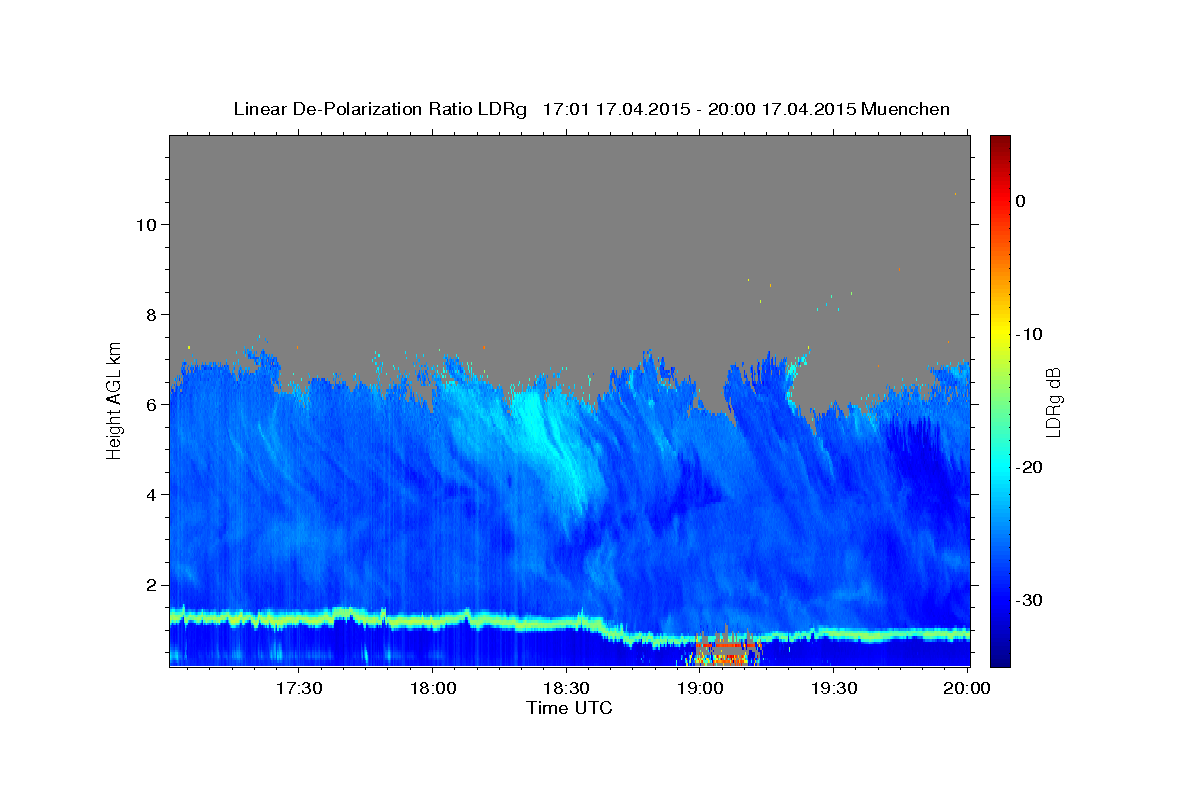Click the 18:30 time tick label
1200x800 pixels.
click(566, 688)
